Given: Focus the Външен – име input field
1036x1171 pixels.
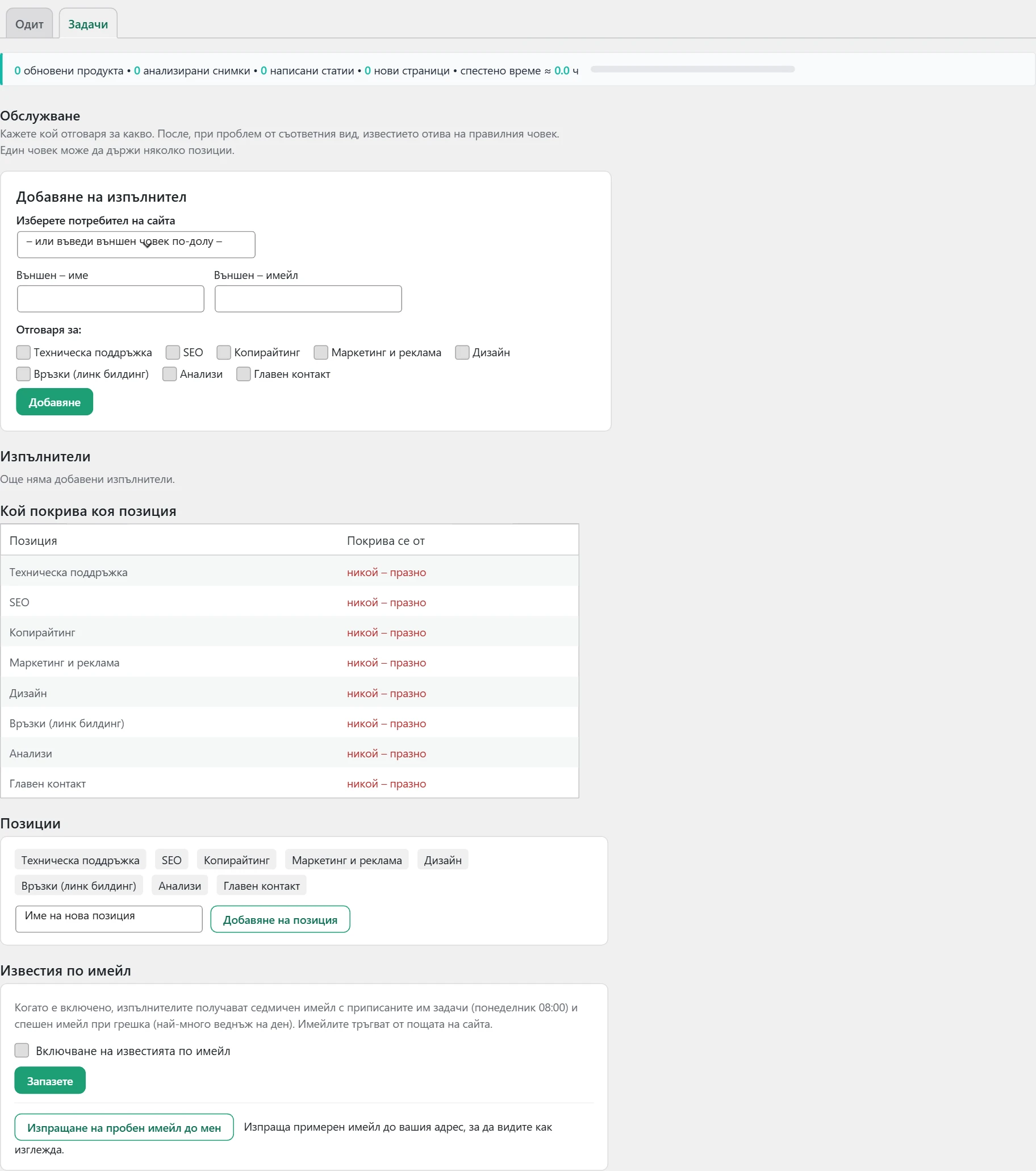Looking at the screenshot, I should [x=111, y=298].
